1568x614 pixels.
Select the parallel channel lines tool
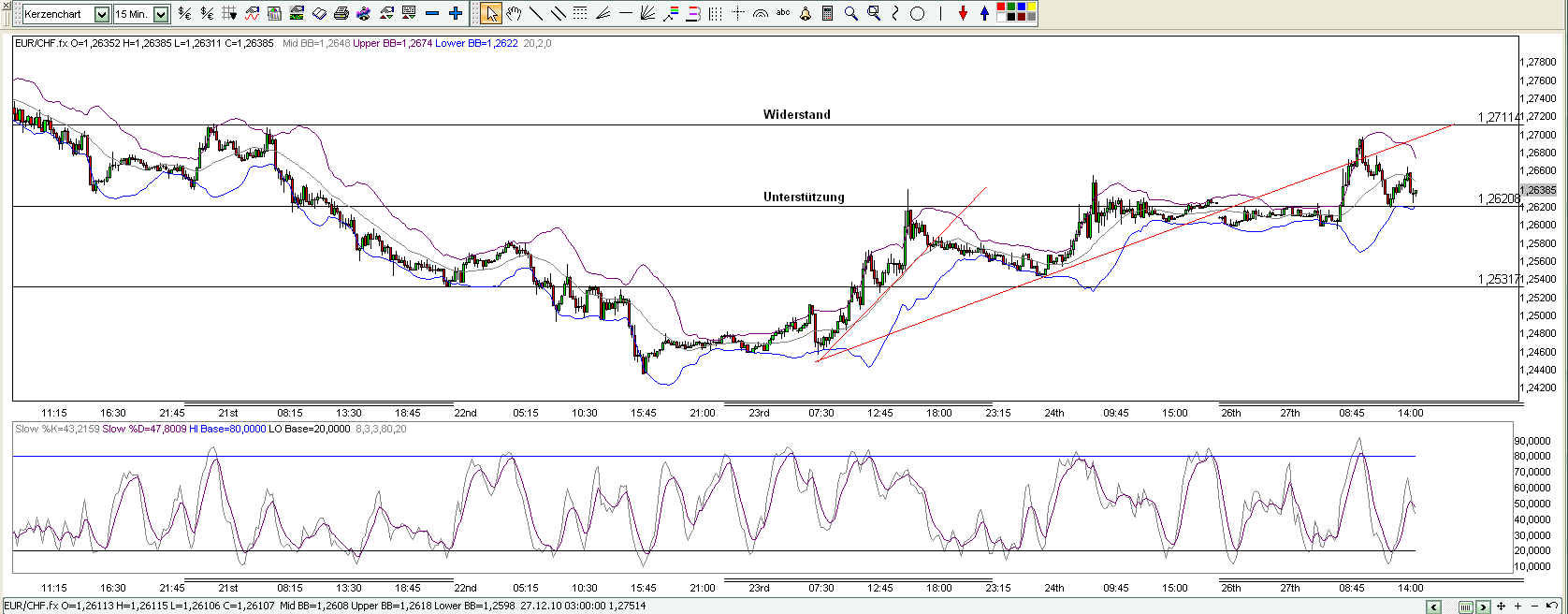(559, 13)
